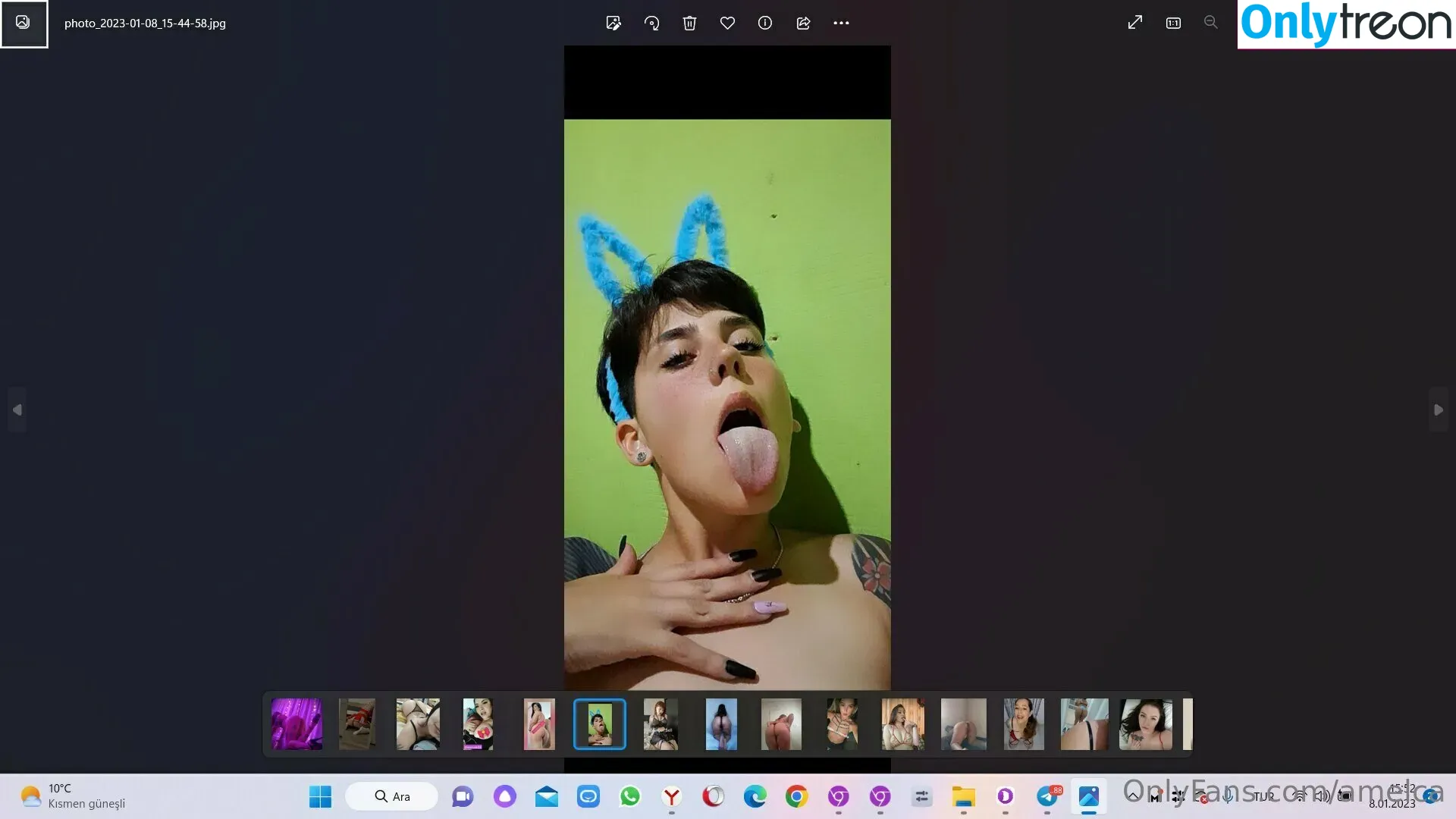Select the highlighted green-background thumbnail in filmstrip
This screenshot has height=819, width=1456.
pos(600,724)
